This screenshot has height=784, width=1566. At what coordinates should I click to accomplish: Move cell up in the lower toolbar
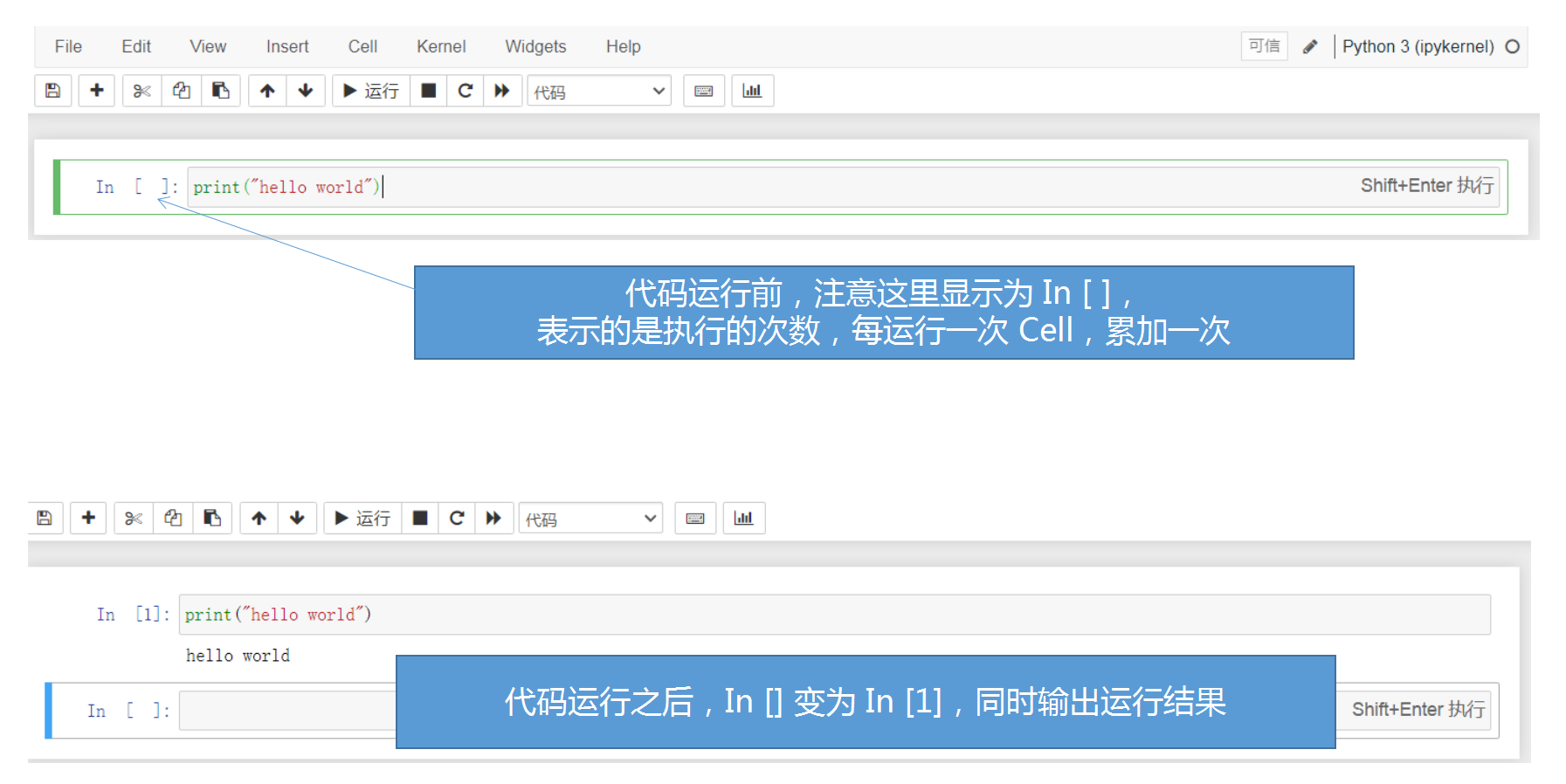(259, 519)
